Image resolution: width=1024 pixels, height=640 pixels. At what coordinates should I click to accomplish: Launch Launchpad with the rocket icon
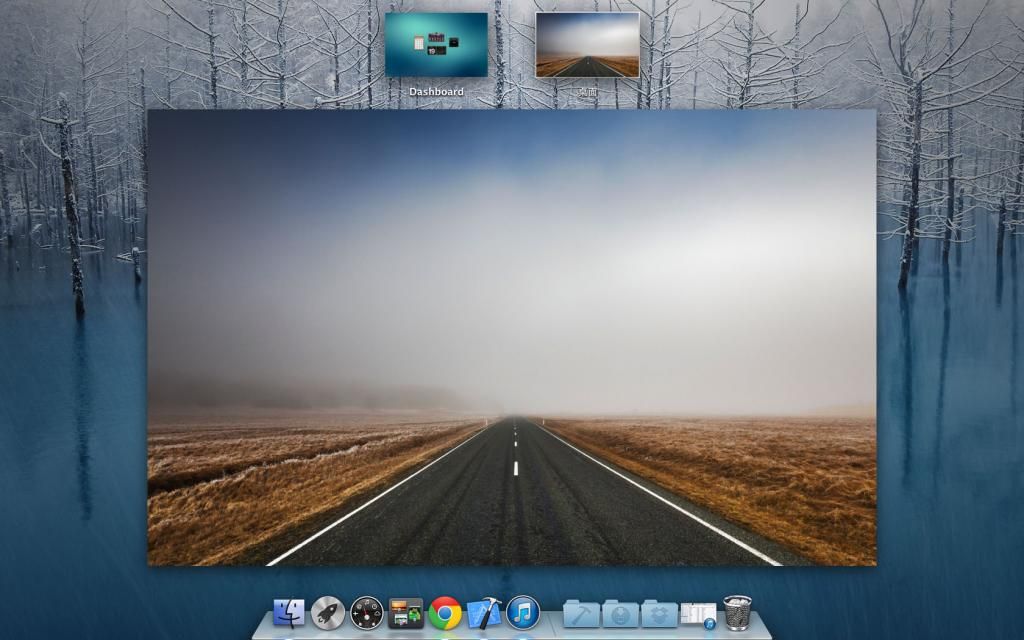pos(328,612)
